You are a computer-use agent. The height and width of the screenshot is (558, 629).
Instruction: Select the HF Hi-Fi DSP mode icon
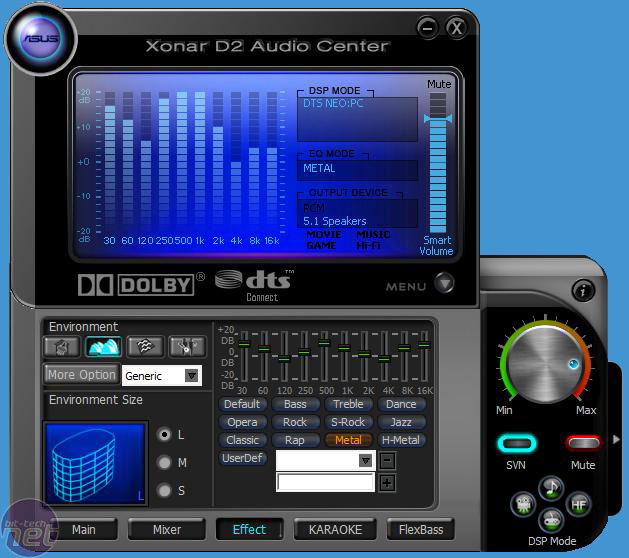[579, 504]
